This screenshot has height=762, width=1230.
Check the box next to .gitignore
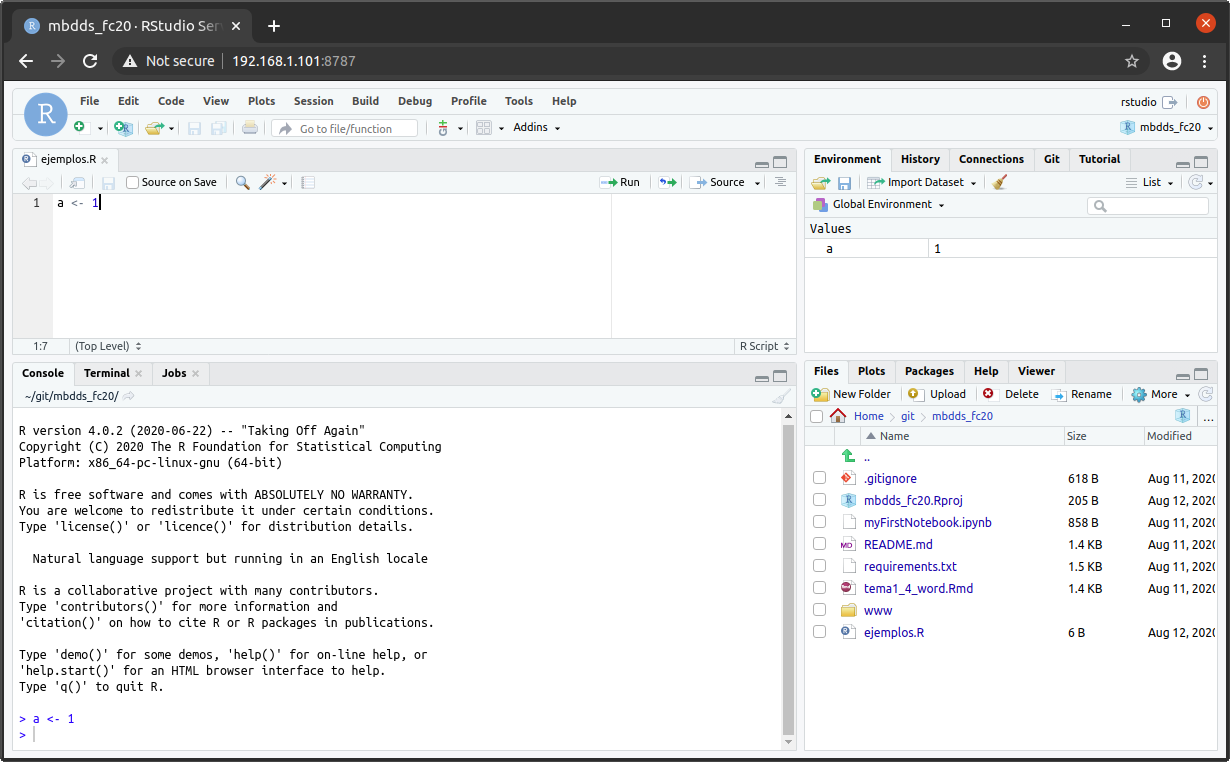(x=820, y=478)
